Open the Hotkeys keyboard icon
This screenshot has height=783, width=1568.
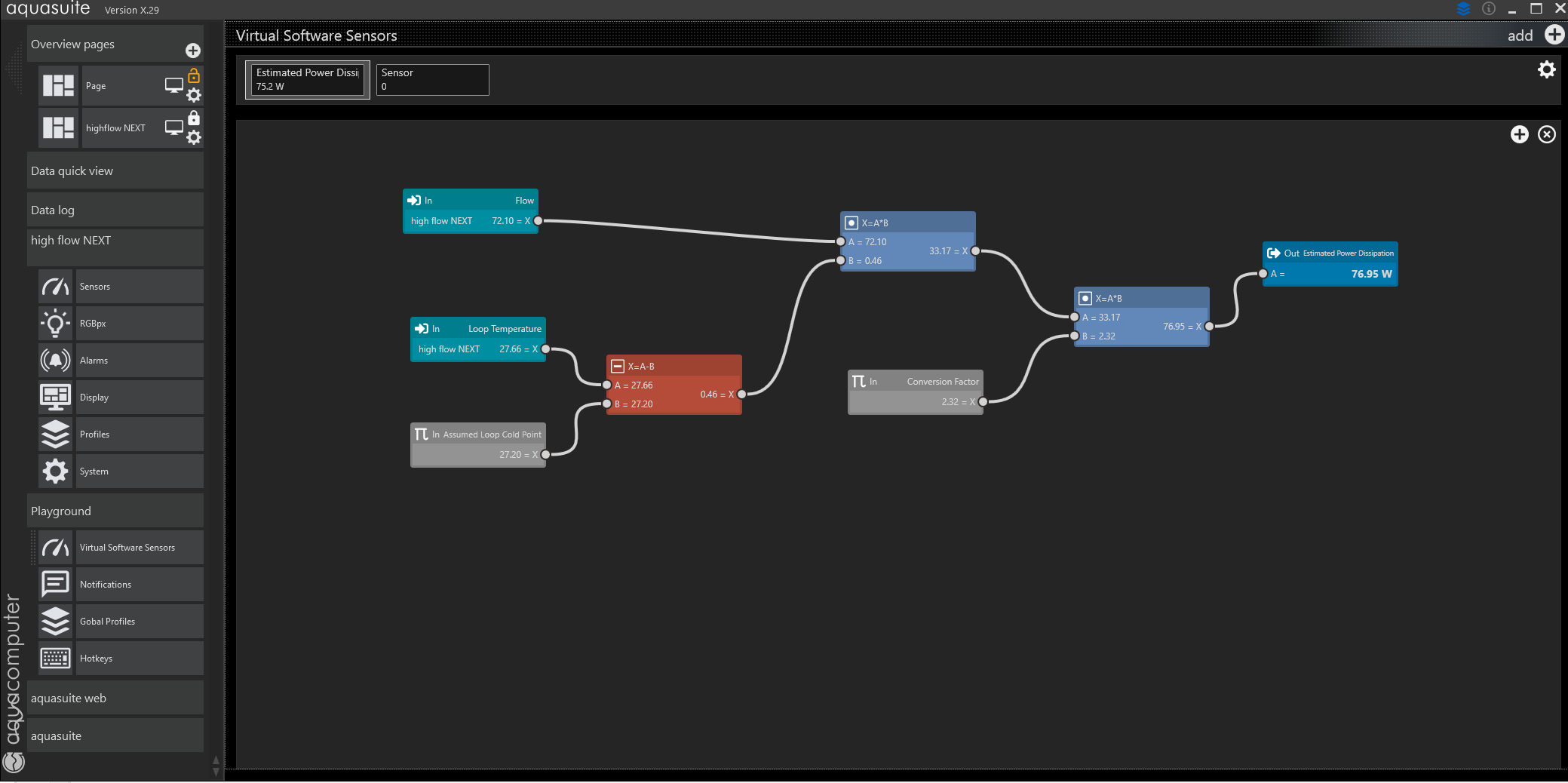tap(55, 659)
